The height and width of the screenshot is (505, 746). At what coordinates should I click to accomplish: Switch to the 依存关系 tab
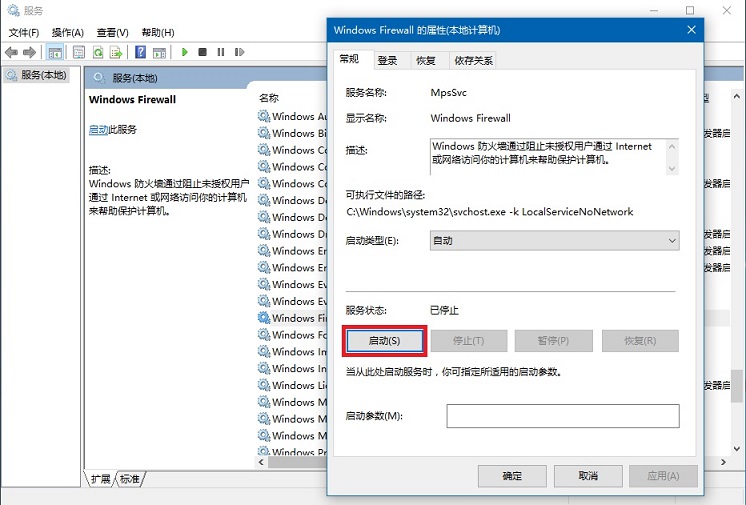[x=473, y=61]
